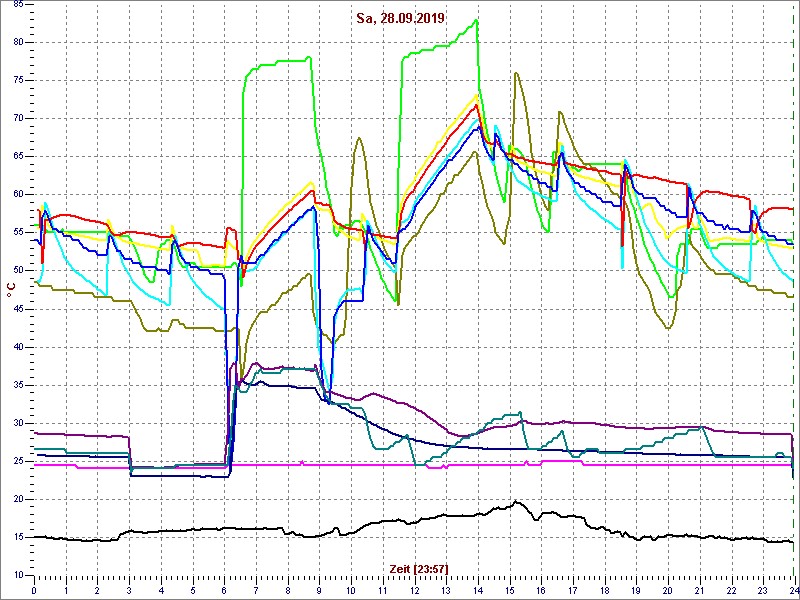Select hour 3 on the time axis
Viewport: 800px width, 600px height.
coord(130,590)
